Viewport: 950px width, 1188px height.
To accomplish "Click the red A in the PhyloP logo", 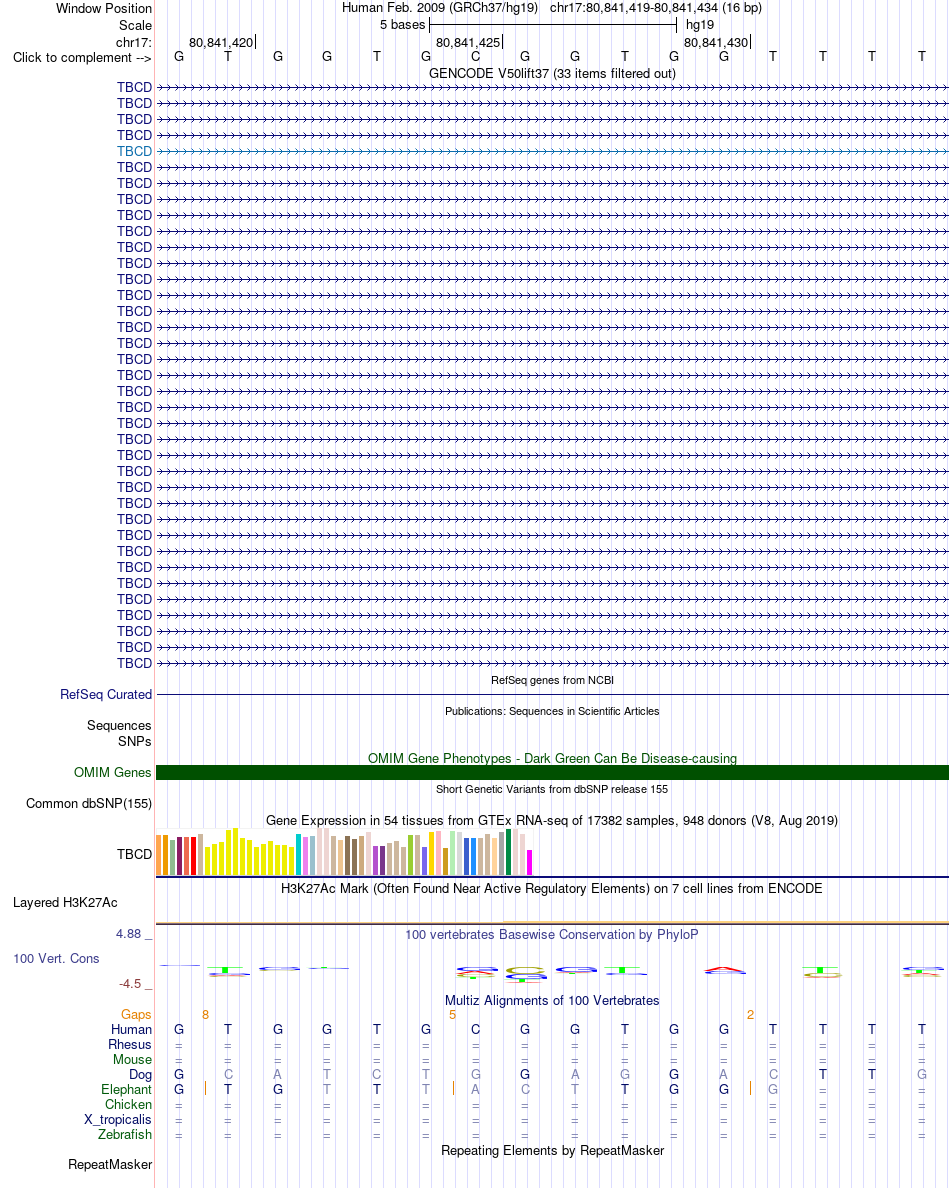I will tap(724, 971).
